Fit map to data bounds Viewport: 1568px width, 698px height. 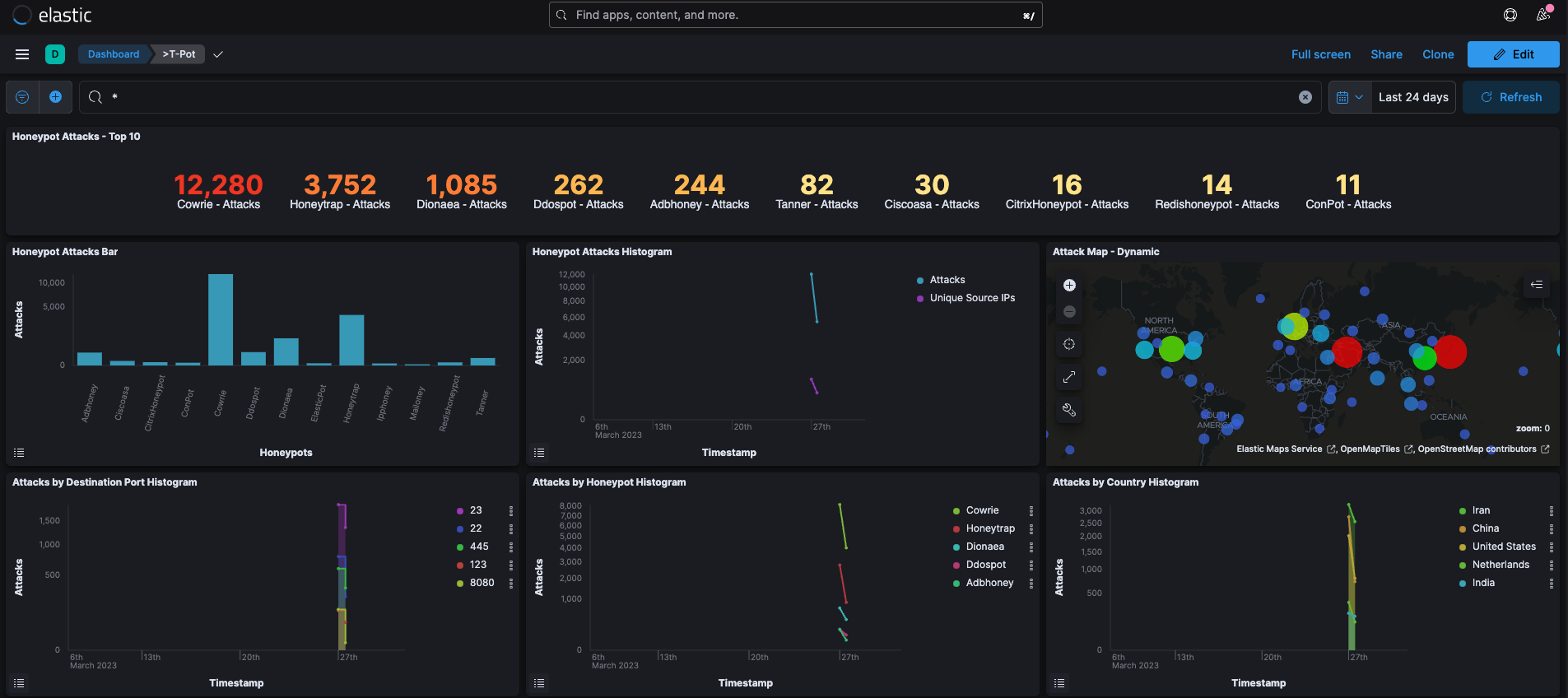click(1069, 344)
